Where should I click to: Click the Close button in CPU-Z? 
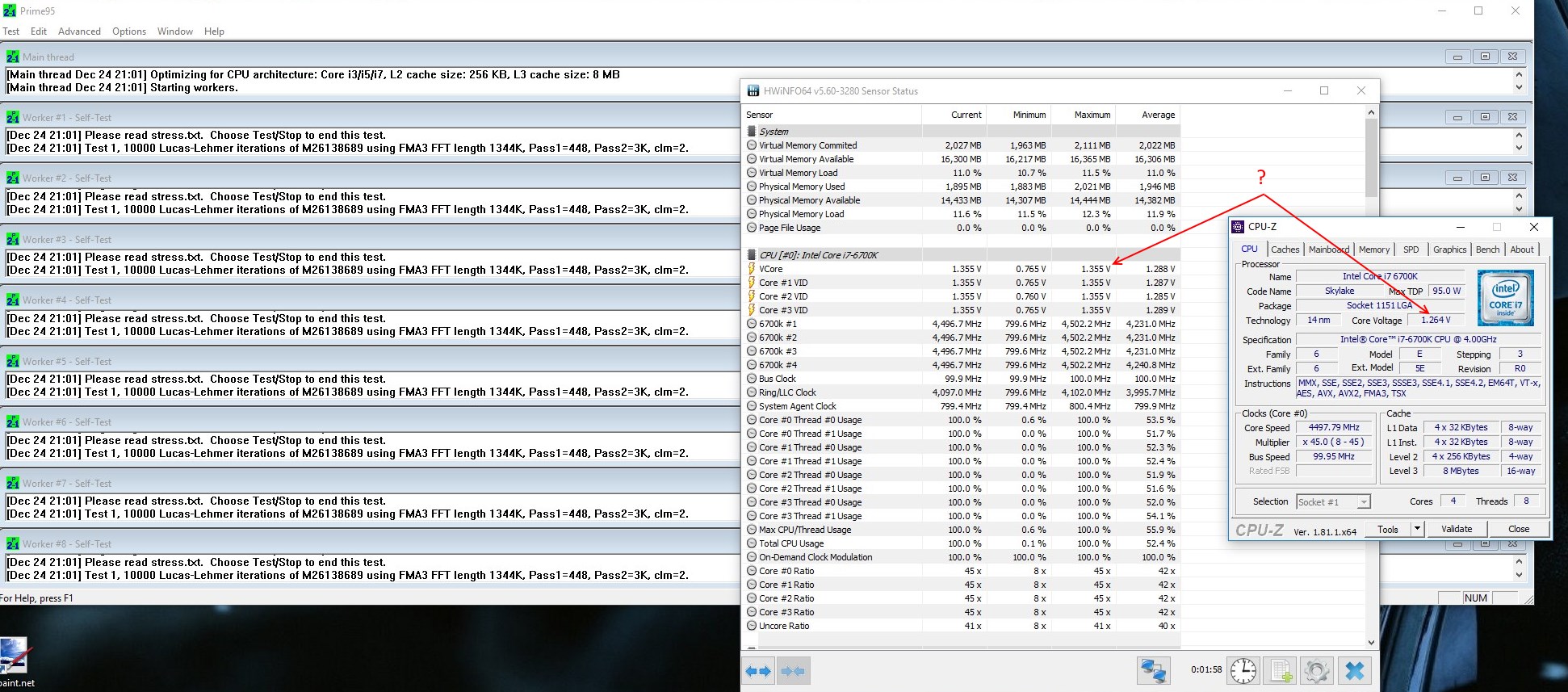(x=1519, y=529)
